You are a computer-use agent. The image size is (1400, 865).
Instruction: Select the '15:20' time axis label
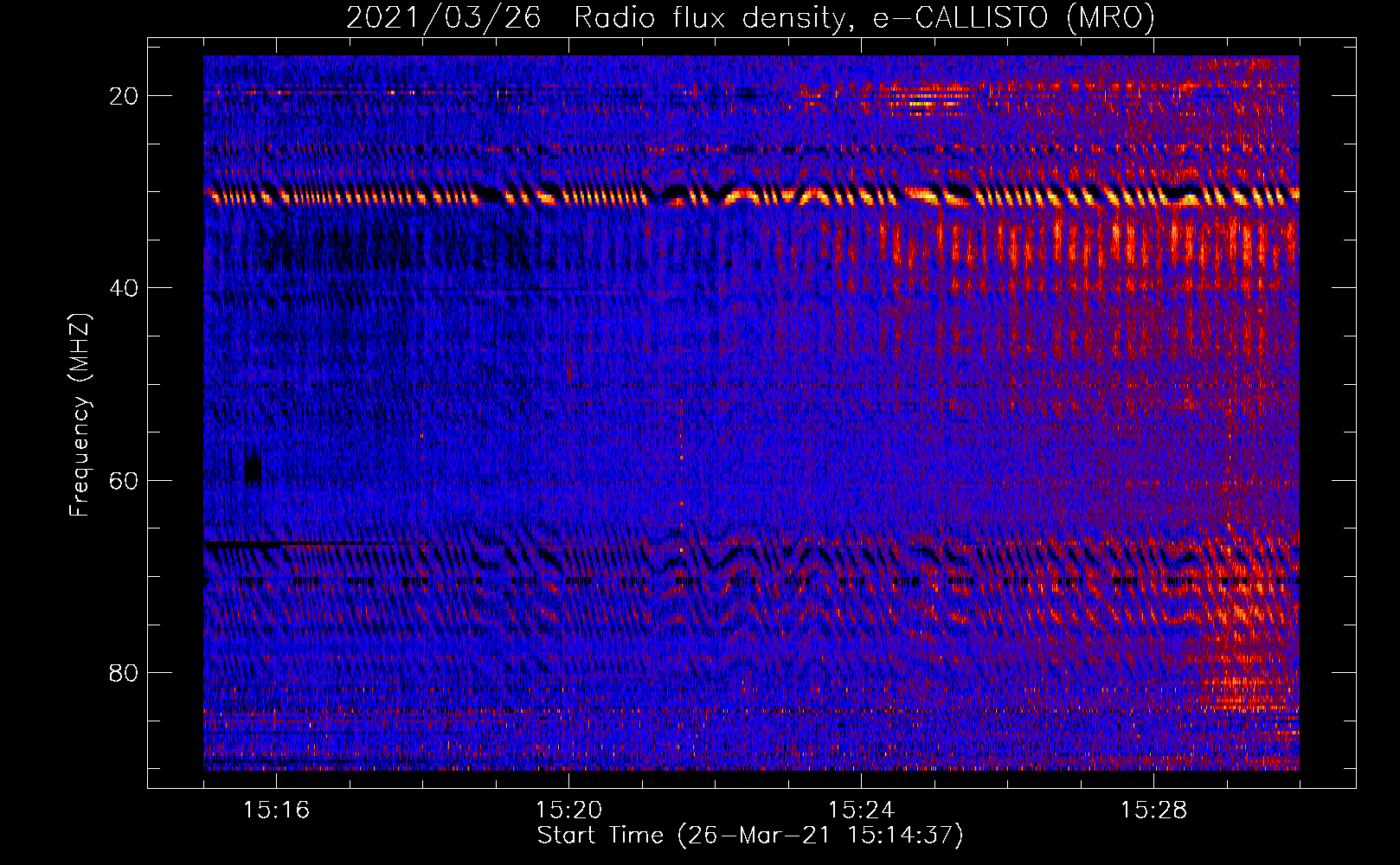coord(568,811)
